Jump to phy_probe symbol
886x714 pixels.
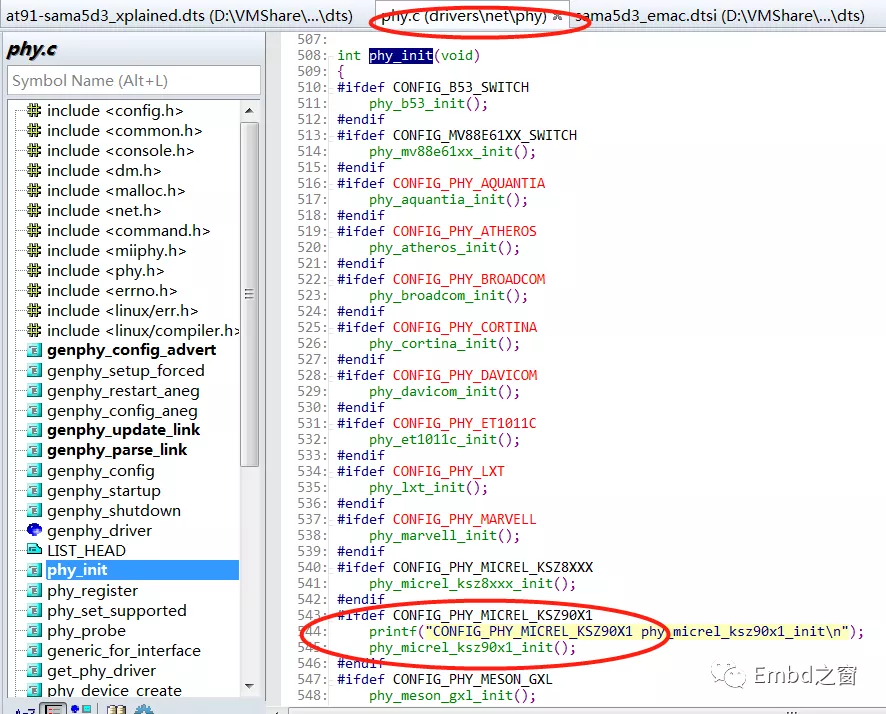(86, 630)
